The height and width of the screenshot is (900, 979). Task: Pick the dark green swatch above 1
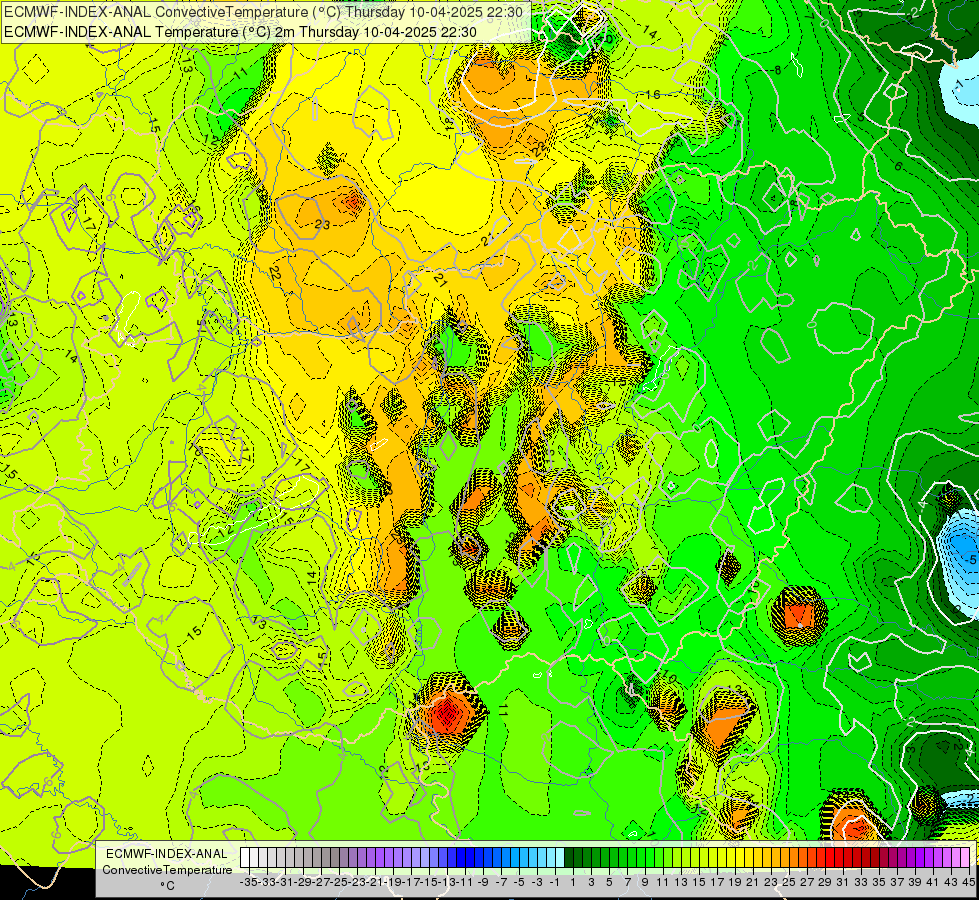[x=569, y=857]
